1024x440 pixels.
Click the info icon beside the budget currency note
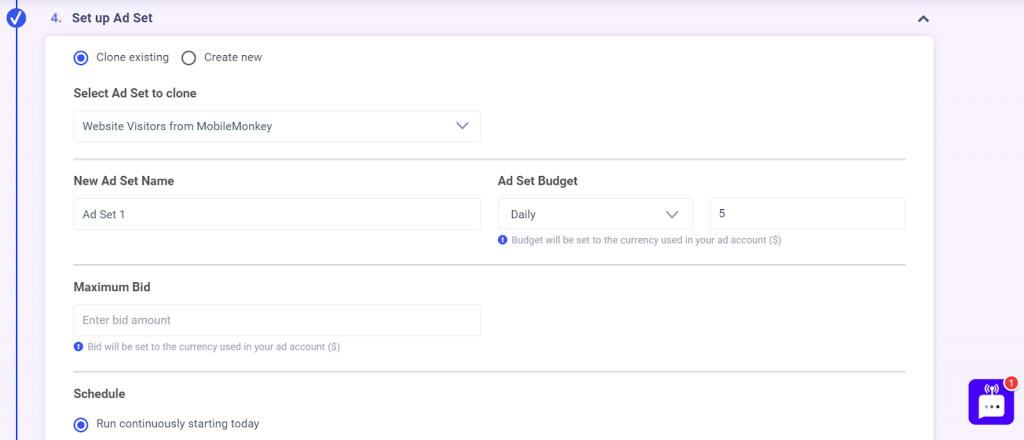(502, 240)
